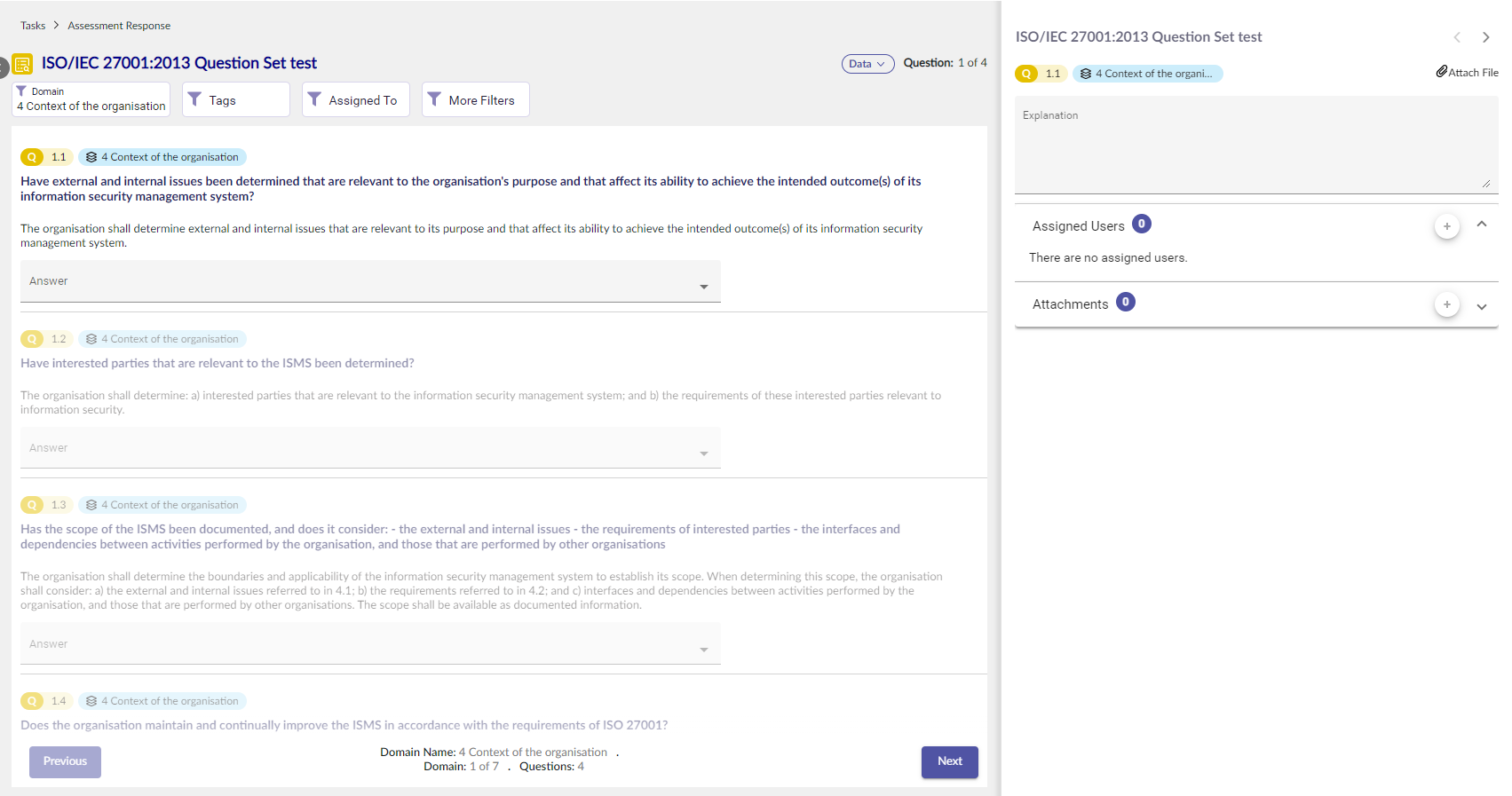Click '4 Context of the organisation' tag on 1.4
1512x796 pixels.
[x=162, y=701]
